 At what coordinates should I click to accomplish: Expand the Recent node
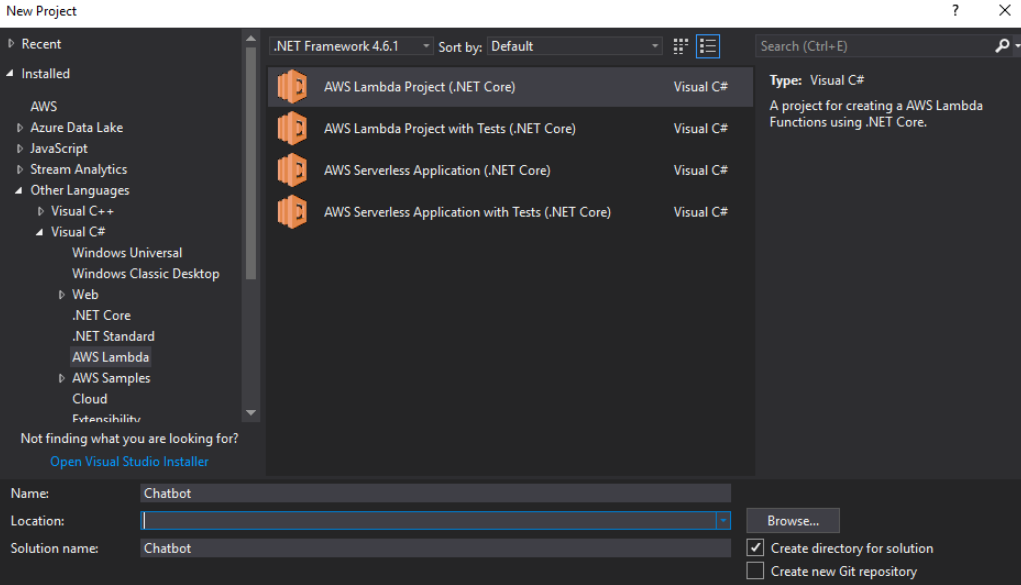tap(11, 44)
